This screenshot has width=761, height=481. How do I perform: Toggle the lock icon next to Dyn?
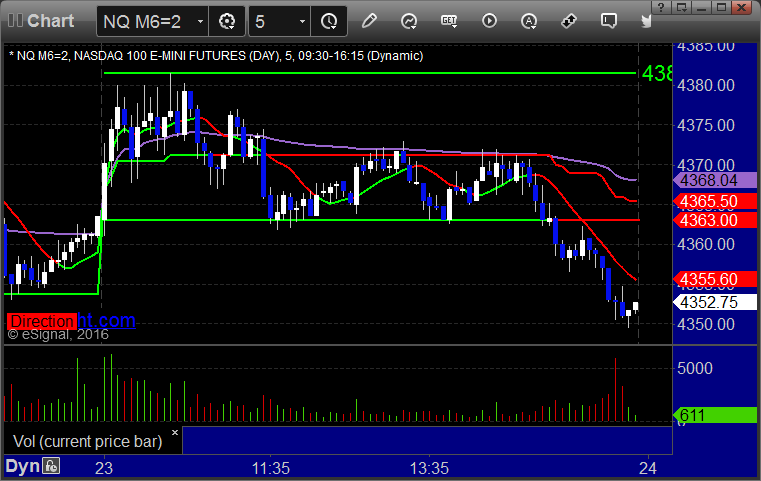point(51,466)
